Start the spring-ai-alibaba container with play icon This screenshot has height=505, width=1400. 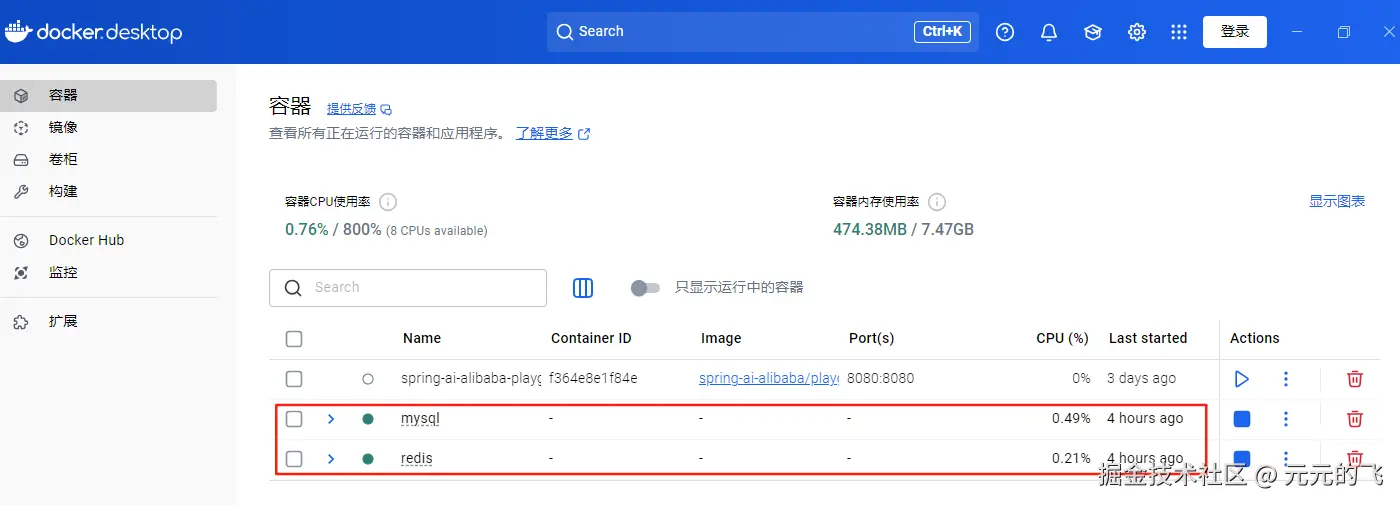[1242, 379]
